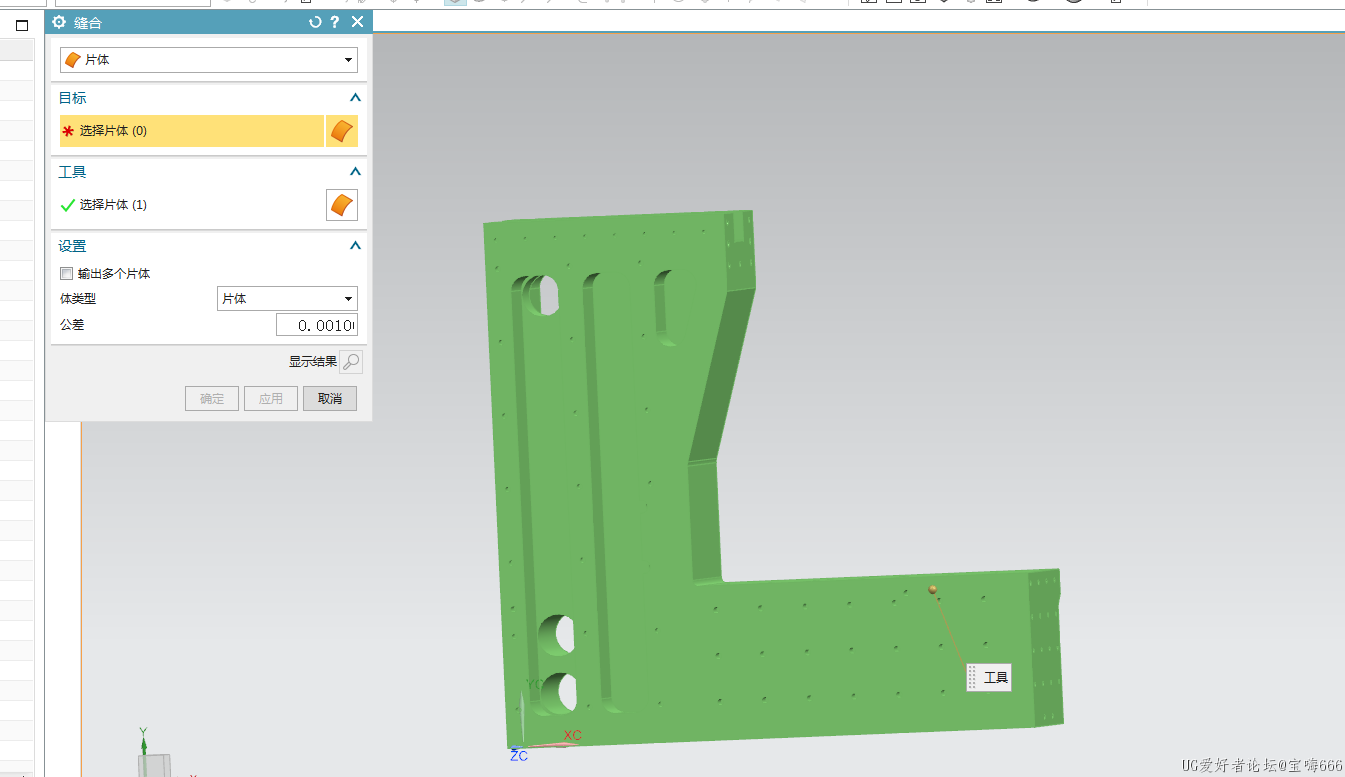Click the 显示结果 magnifier icon
1345x777 pixels.
click(x=351, y=362)
